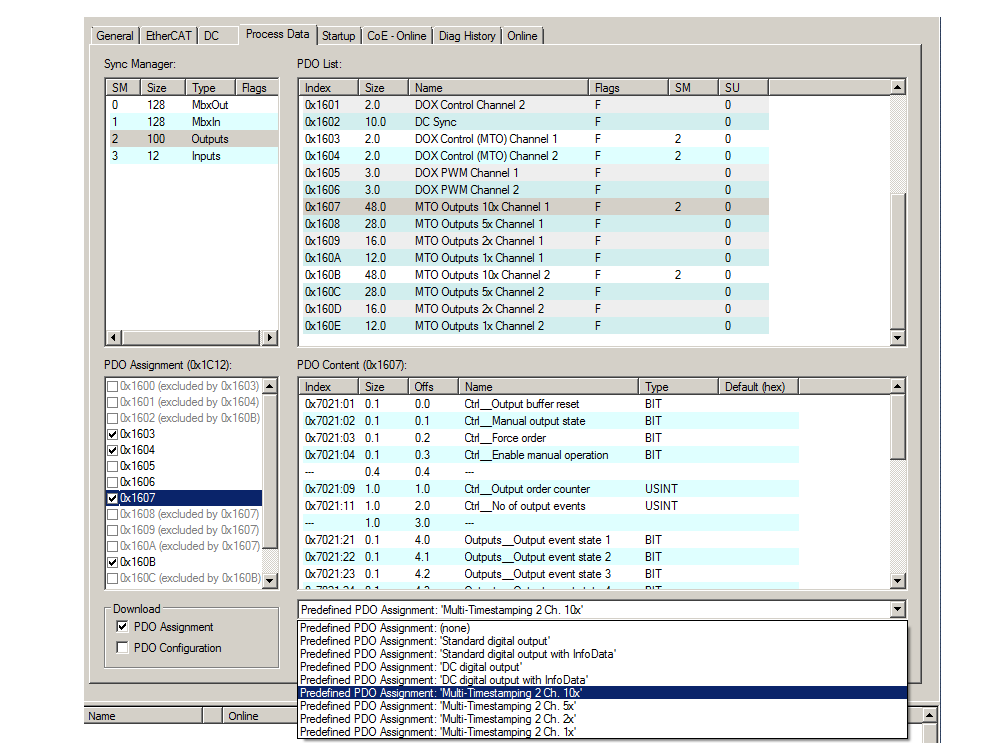Click PDO List scroll down arrow
Image resolution: width=1000 pixels, height=751 pixels.
(x=898, y=338)
